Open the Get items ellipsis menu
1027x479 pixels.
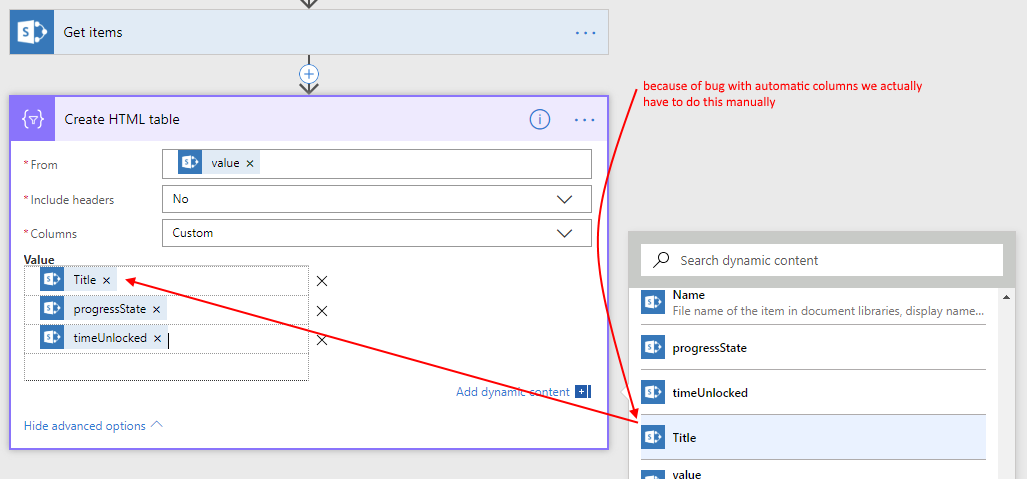coord(585,32)
